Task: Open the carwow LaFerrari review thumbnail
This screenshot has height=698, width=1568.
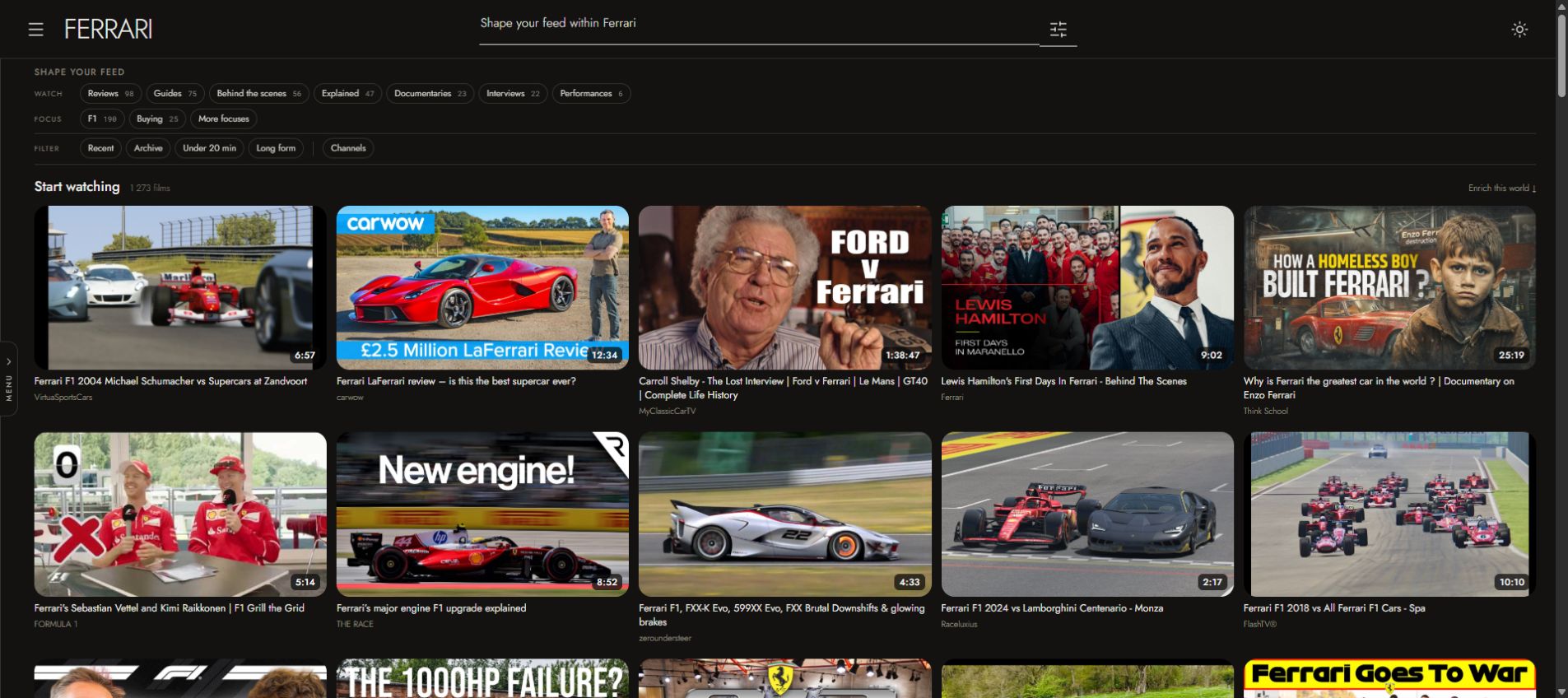Action: point(482,288)
